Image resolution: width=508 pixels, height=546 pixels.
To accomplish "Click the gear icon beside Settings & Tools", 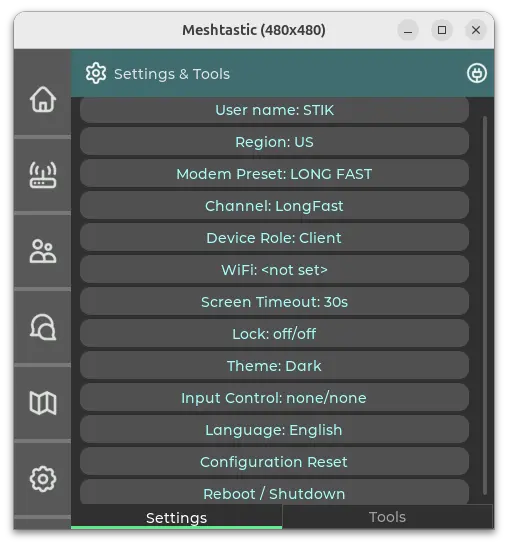I will point(96,73).
